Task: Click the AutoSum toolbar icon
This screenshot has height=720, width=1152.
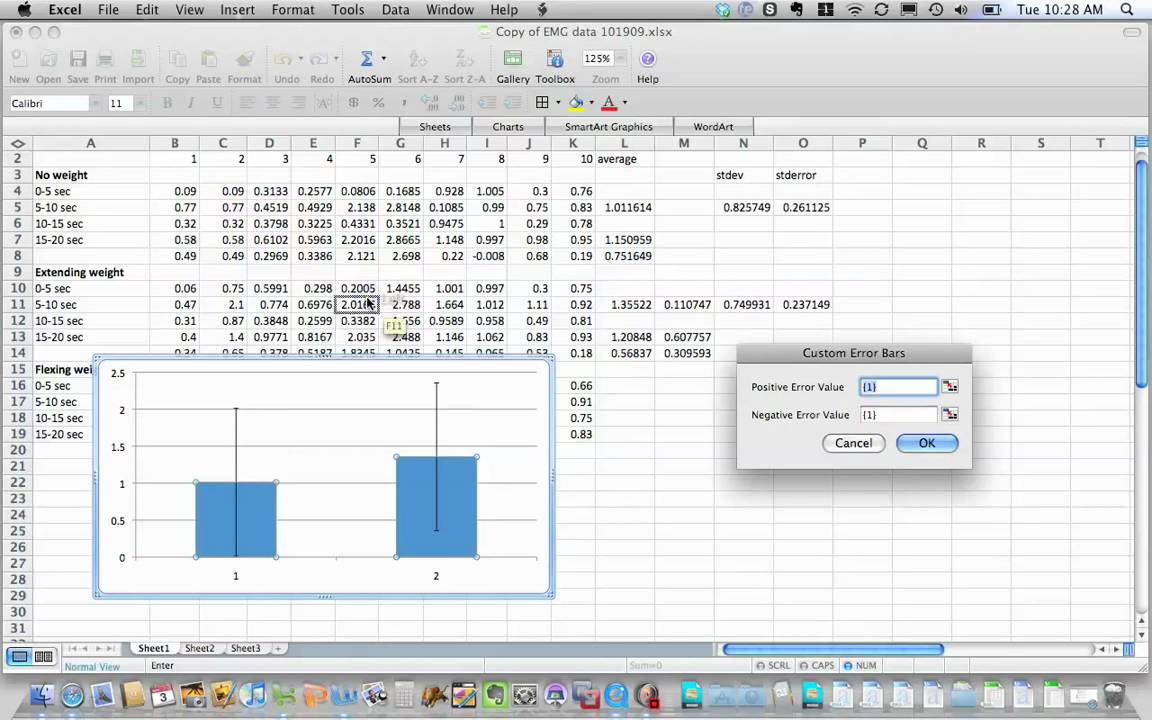Action: [x=366, y=59]
